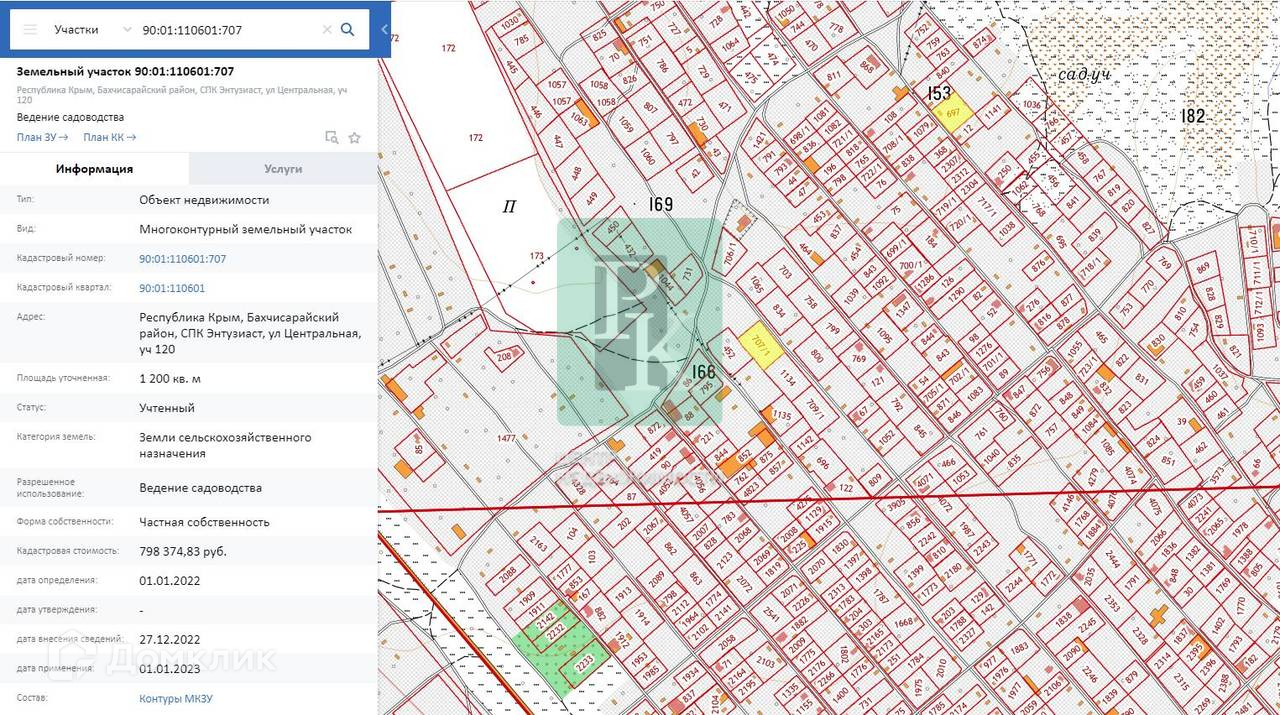The image size is (1280, 715).
Task: Click the find-on-map icon beside the star
Action: [332, 138]
